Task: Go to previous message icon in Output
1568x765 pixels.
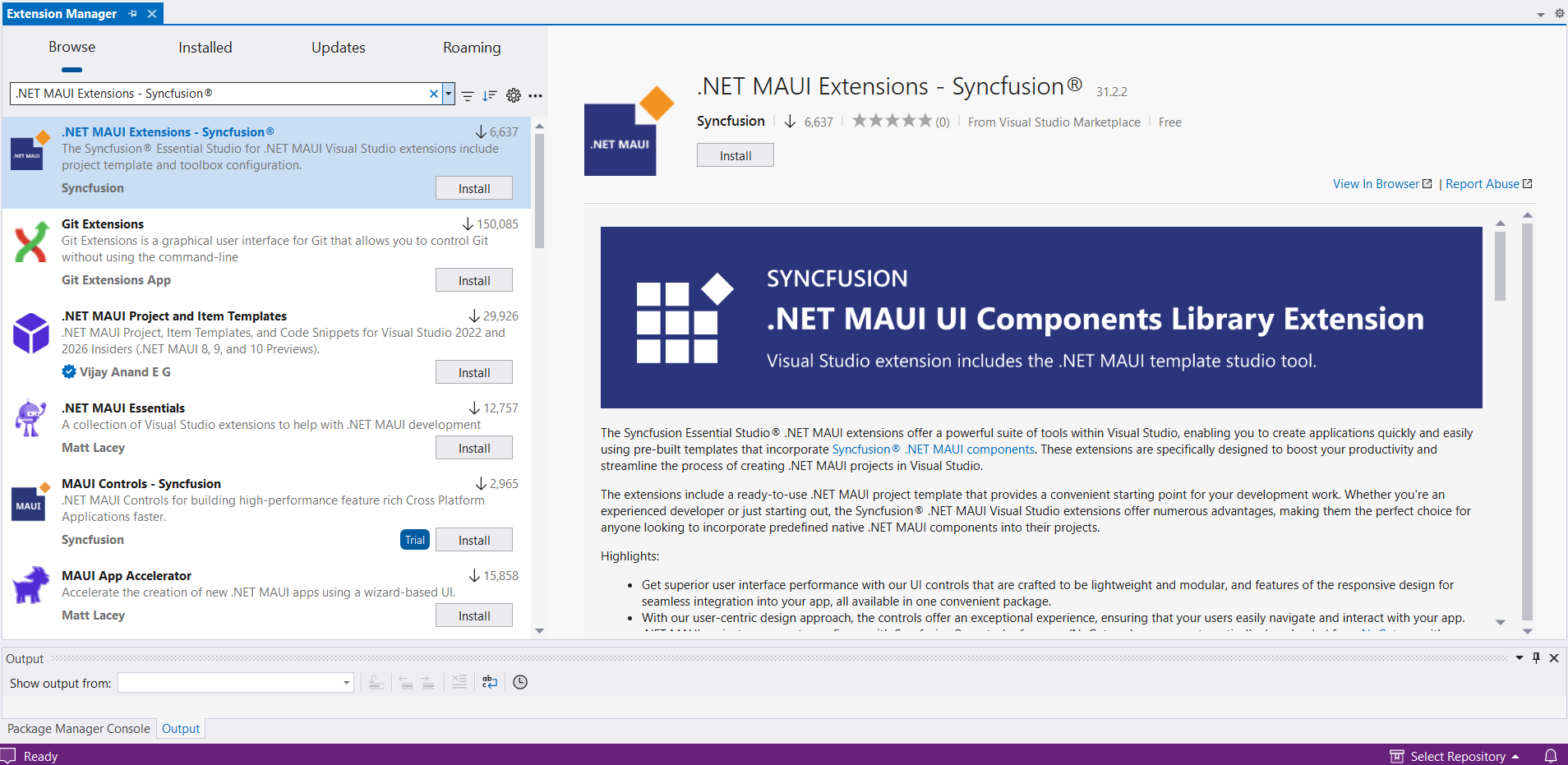Action: click(x=406, y=682)
